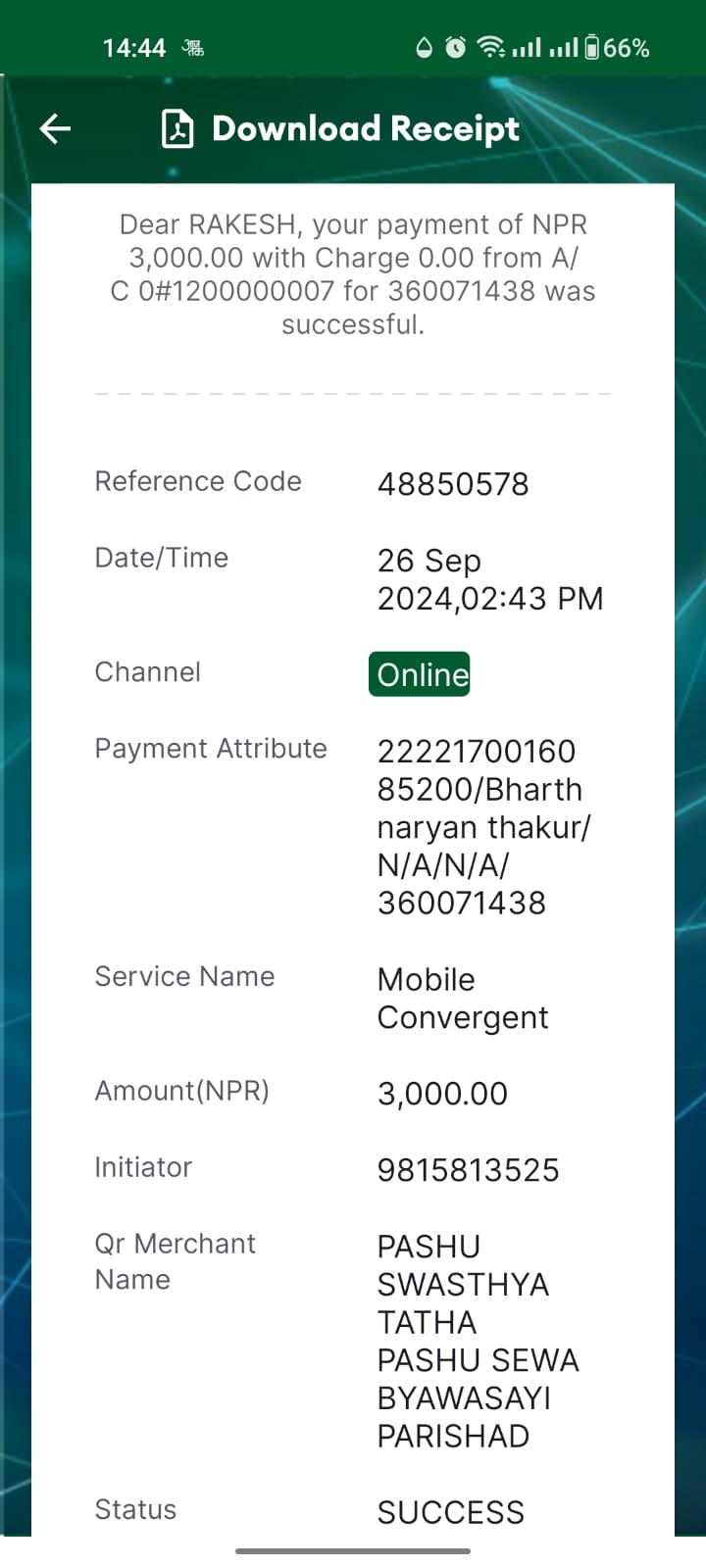The image size is (706, 1568).
Task: Tap the back arrow icon
Action: point(55,128)
